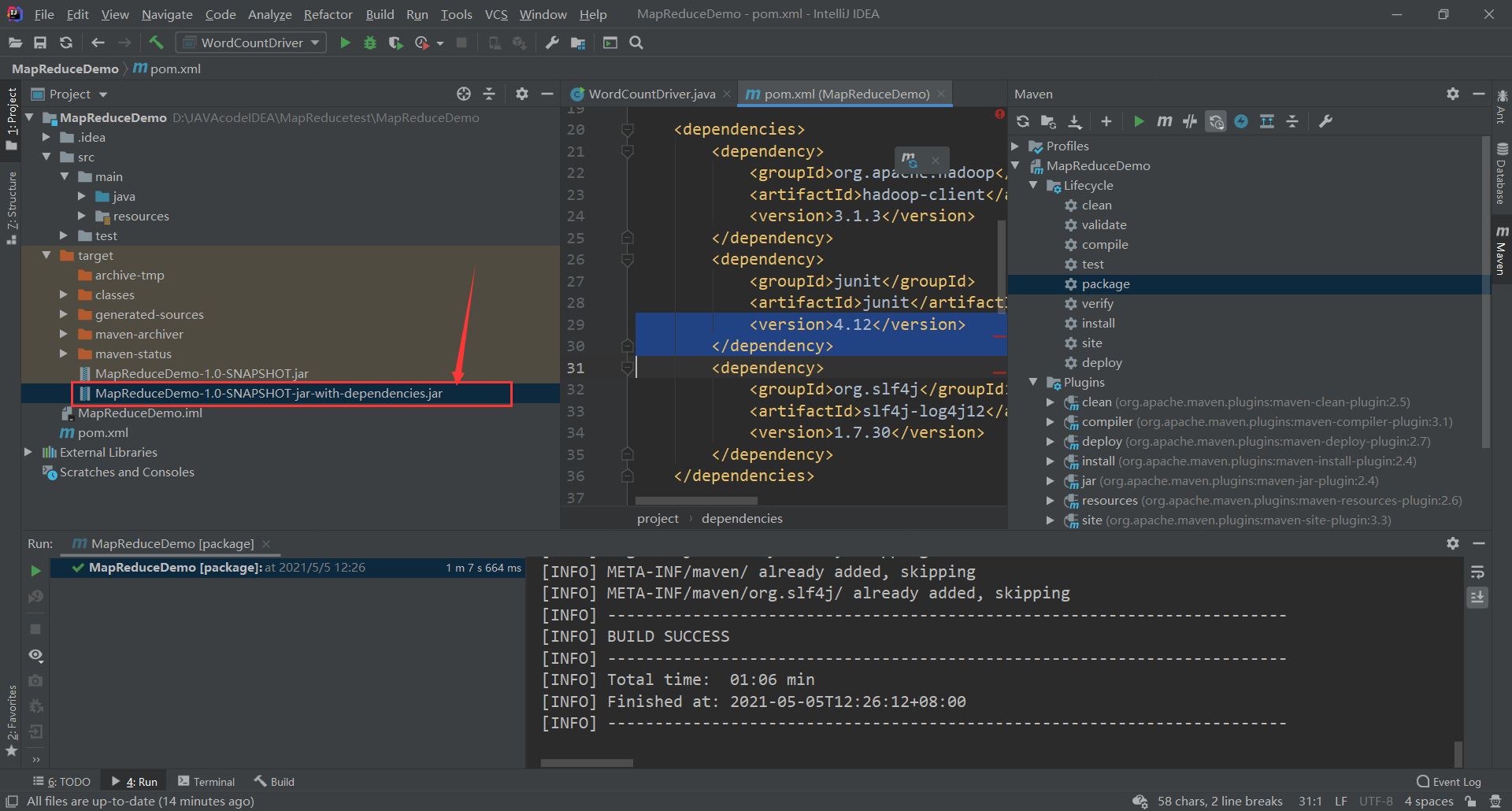Expand External Libraries node
The width and height of the screenshot is (1512, 811).
point(28,452)
